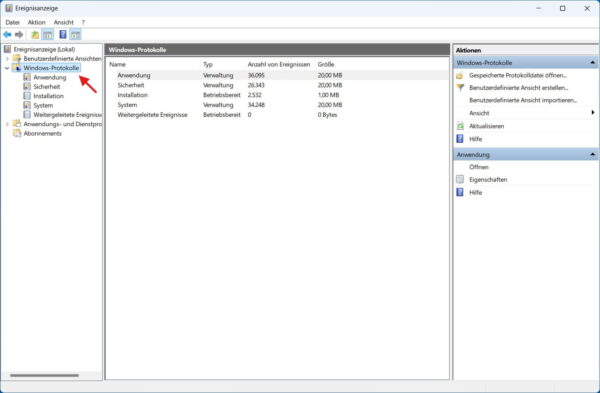600x393 pixels.
Task: Select the System row in the list
Action: click(277, 105)
